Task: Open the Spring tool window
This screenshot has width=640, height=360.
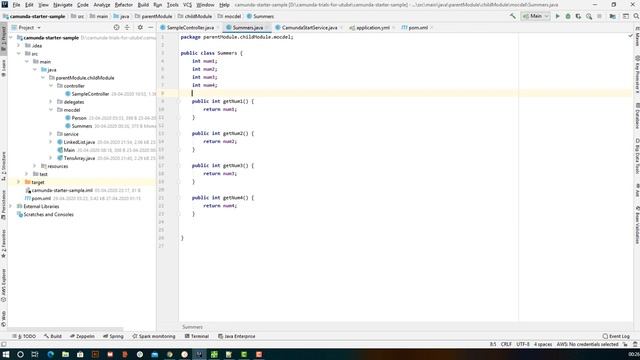Action: tap(113, 336)
